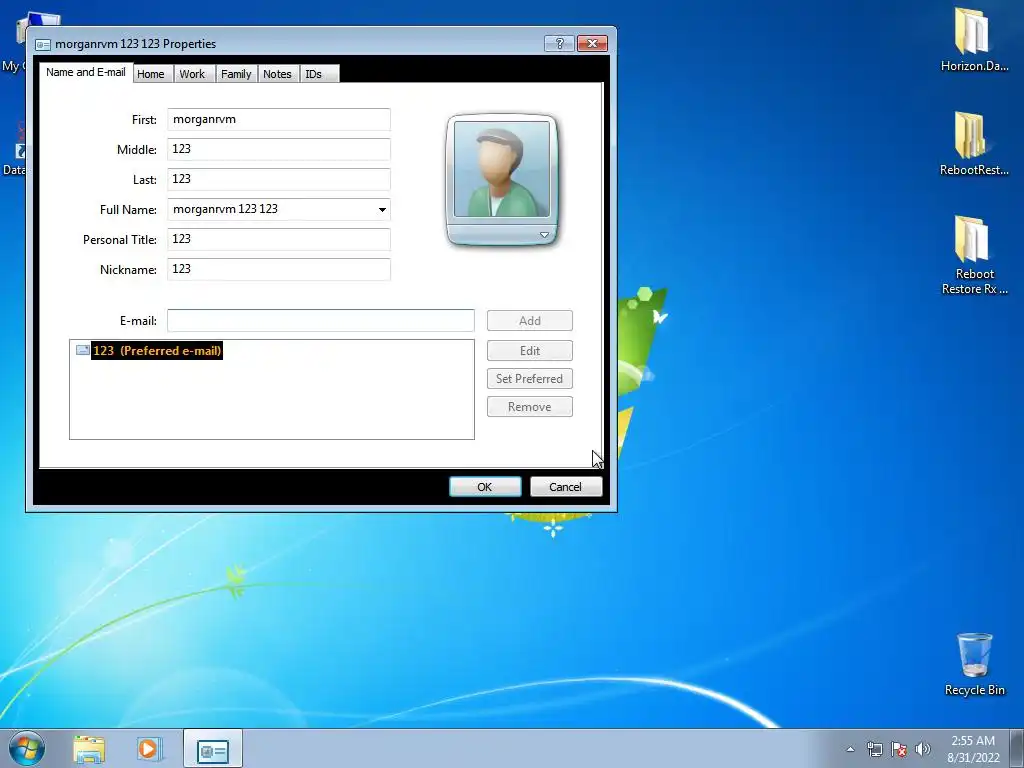Click the Recycle Bin icon
1024x768 pixels.
point(974,664)
